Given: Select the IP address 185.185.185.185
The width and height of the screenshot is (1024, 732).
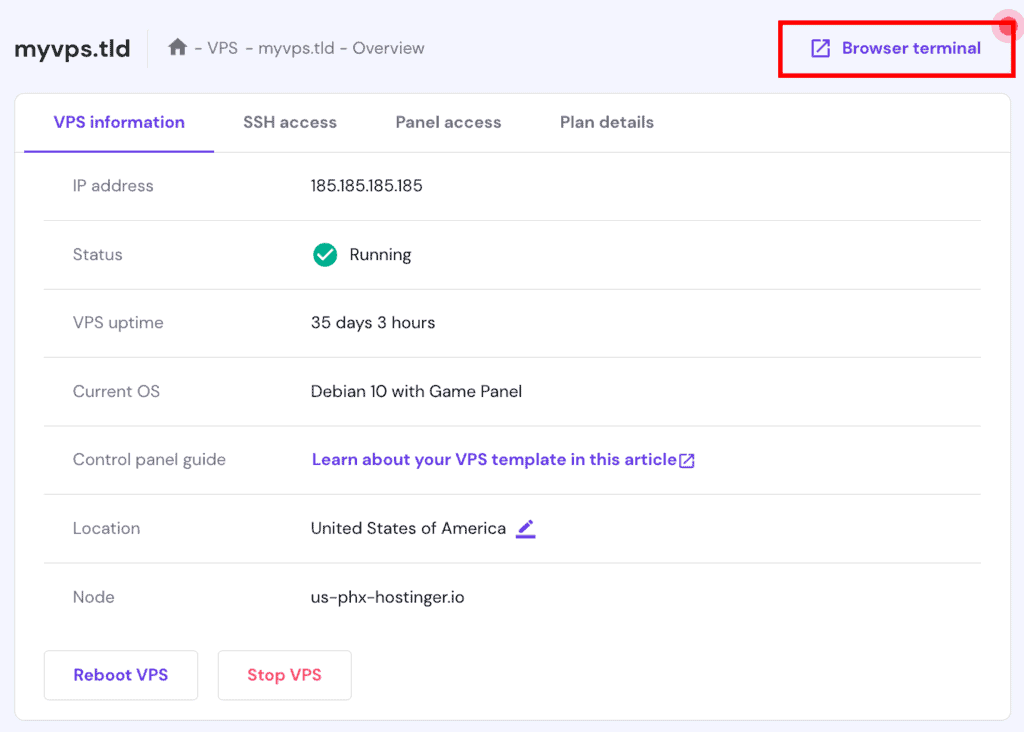Looking at the screenshot, I should (366, 185).
